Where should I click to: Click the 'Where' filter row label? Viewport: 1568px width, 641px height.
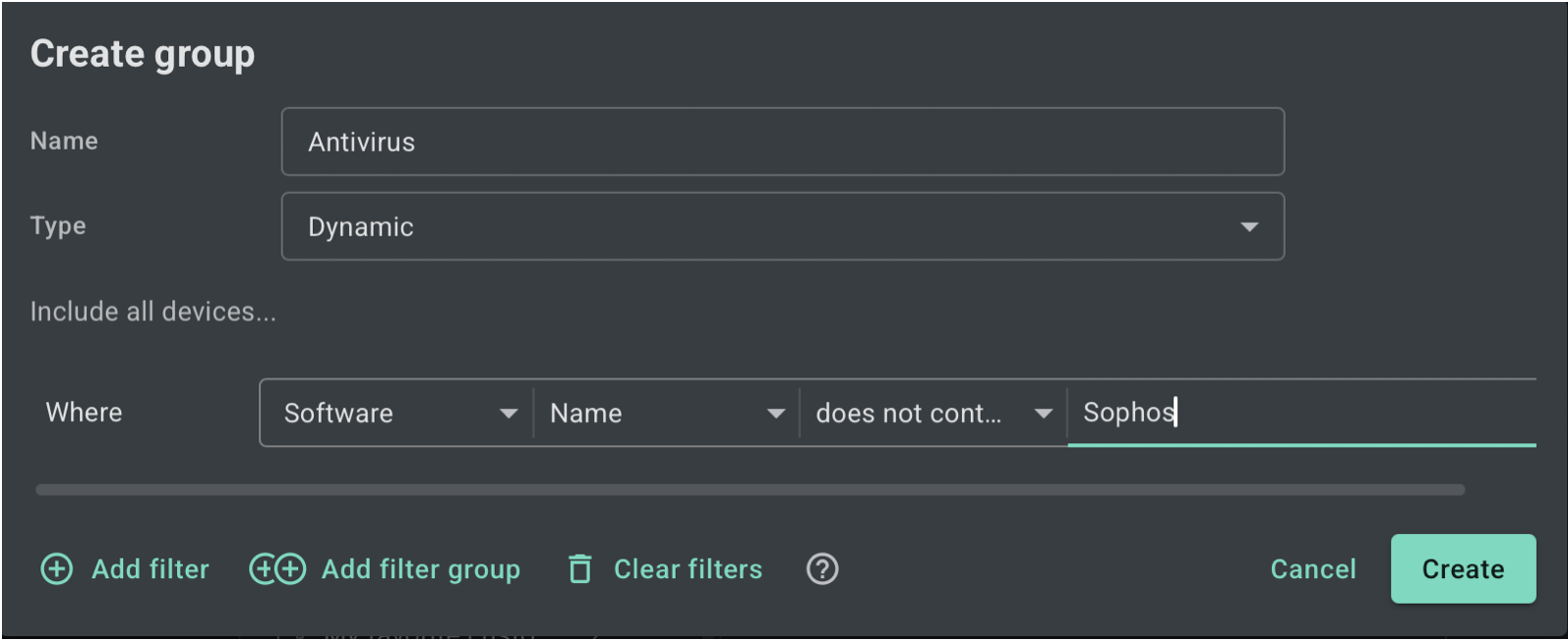tap(85, 412)
